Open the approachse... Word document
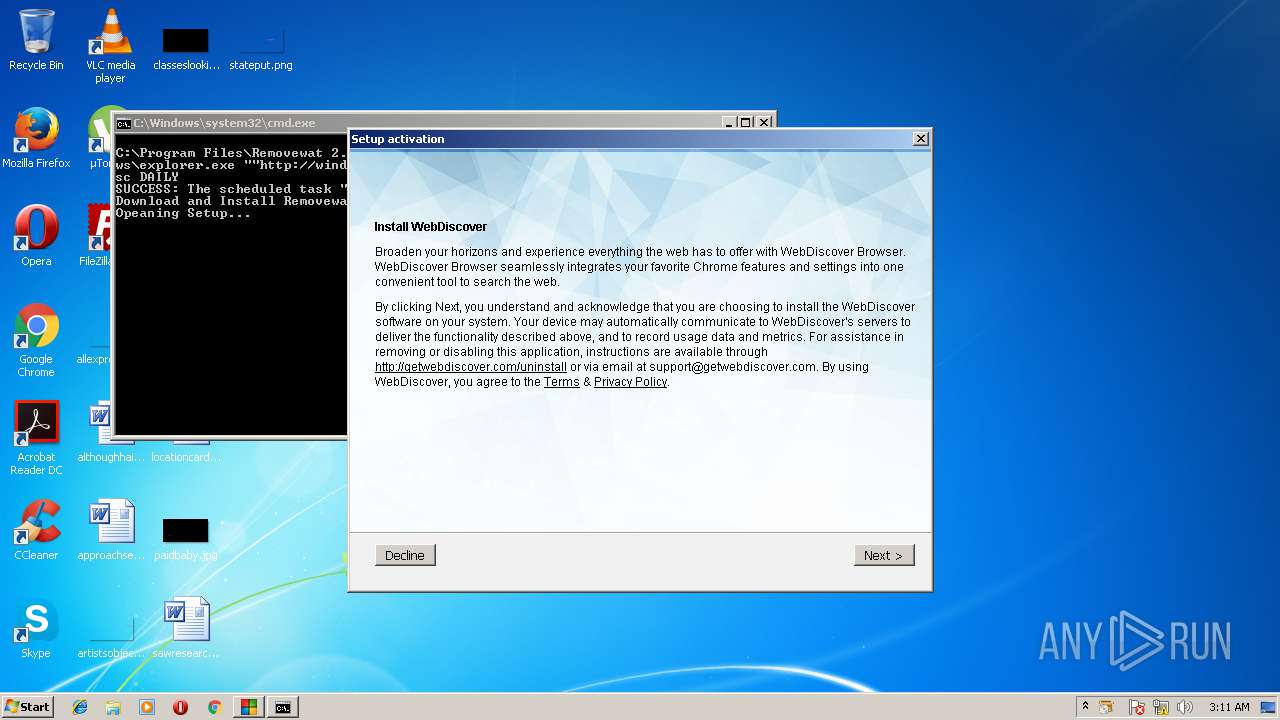This screenshot has height=720, width=1280. [x=111, y=530]
